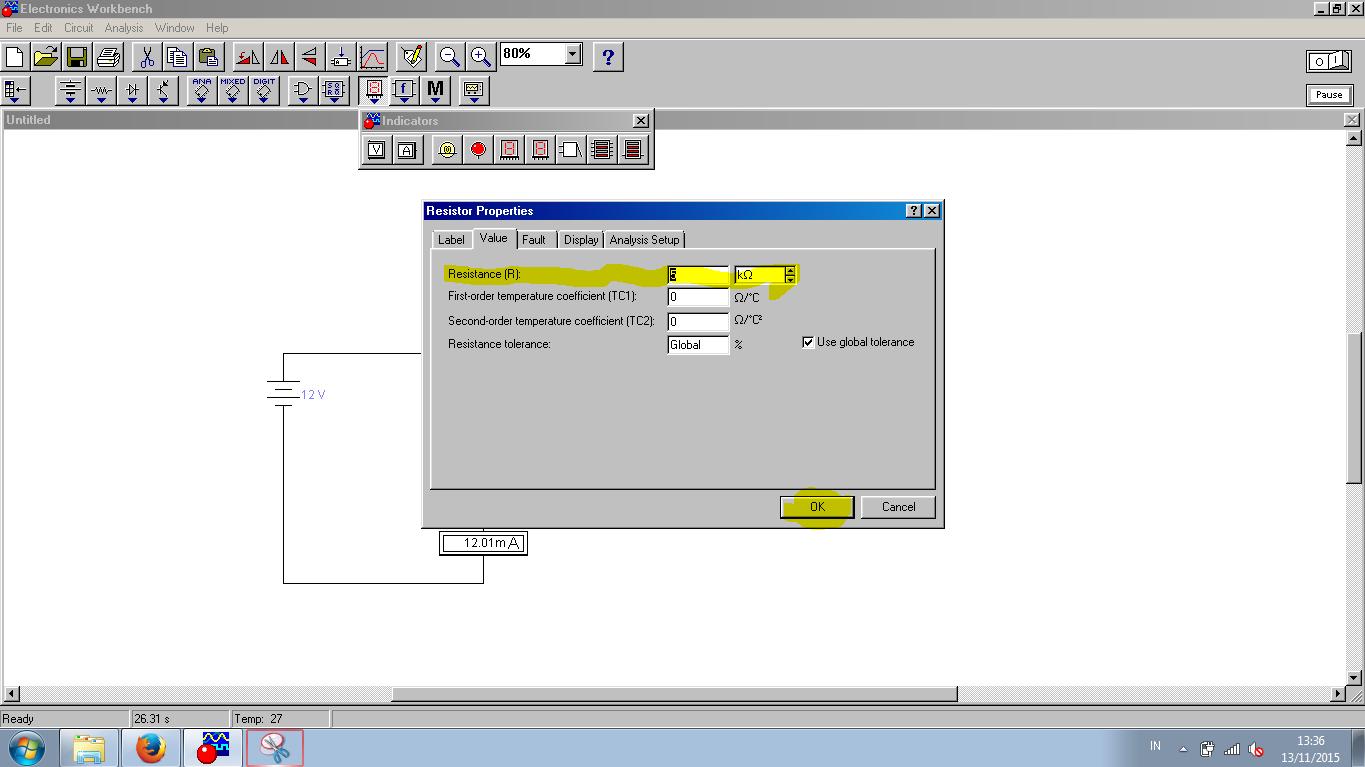Screen dimensions: 1365x767
Task: Expand the Sources parts bin
Action: 70,91
